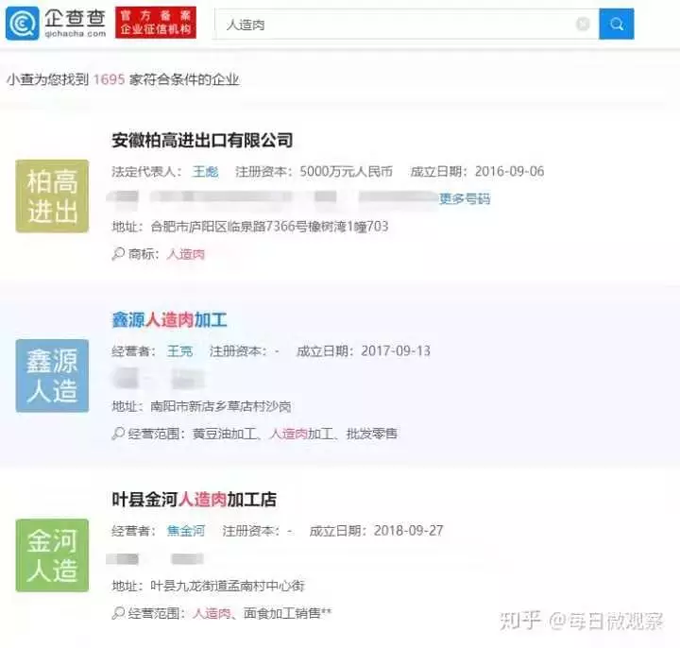Image resolution: width=680 pixels, height=648 pixels.
Task: Click operator 焦金河 link
Action: point(185,530)
